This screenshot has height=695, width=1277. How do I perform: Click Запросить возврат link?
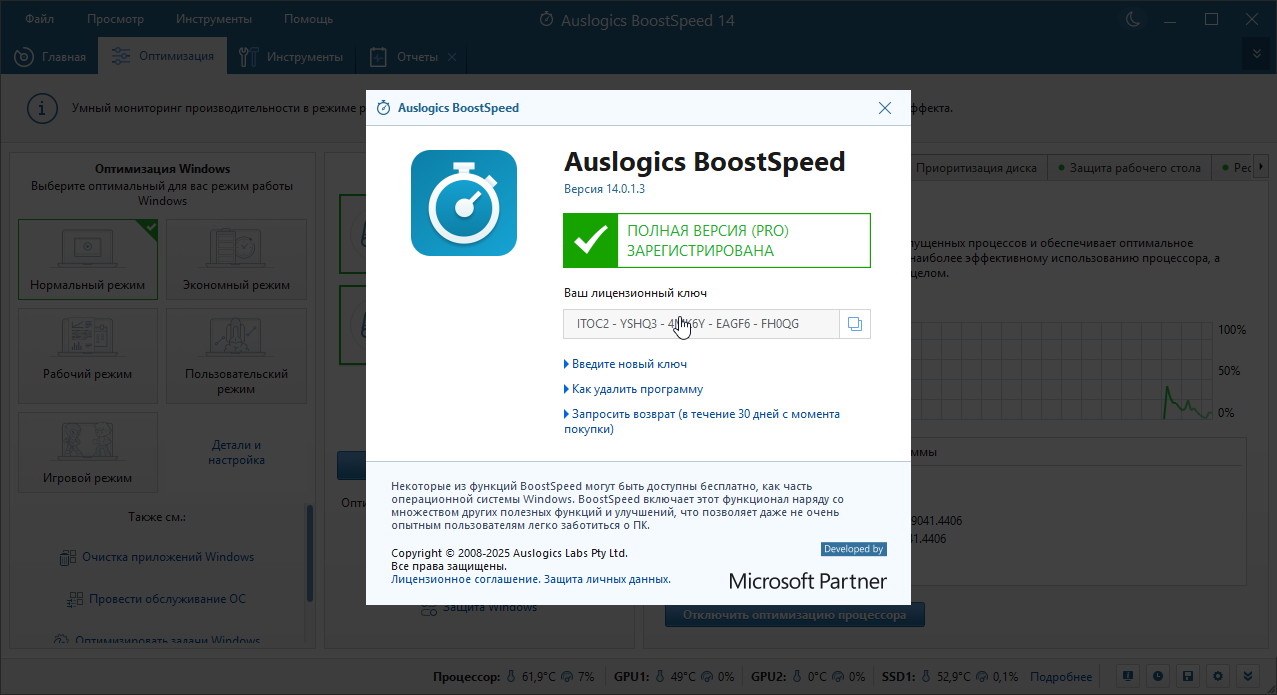(702, 421)
